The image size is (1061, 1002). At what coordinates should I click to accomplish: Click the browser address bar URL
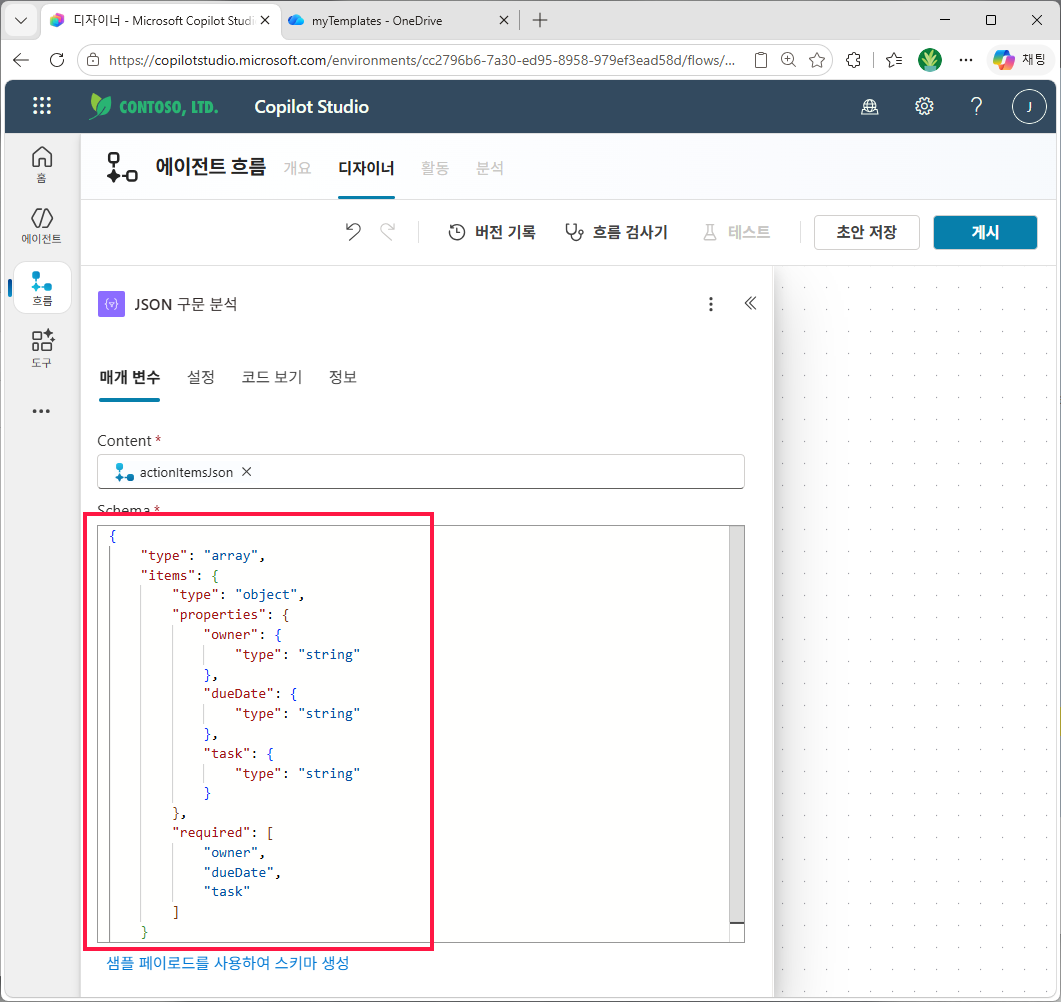tap(422, 60)
